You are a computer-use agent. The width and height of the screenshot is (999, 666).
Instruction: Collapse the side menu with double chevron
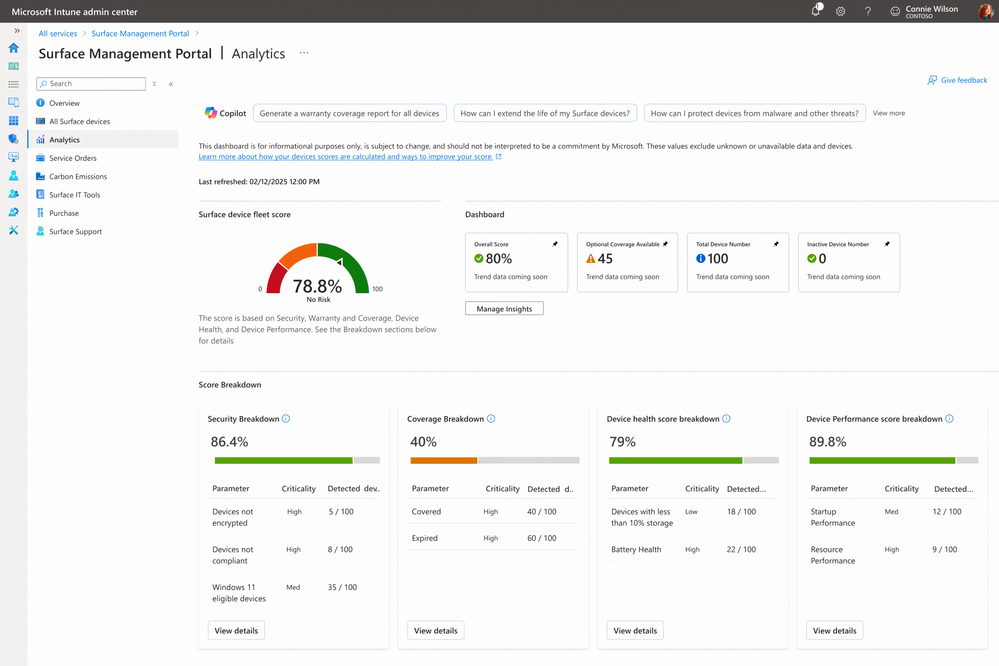[171, 84]
